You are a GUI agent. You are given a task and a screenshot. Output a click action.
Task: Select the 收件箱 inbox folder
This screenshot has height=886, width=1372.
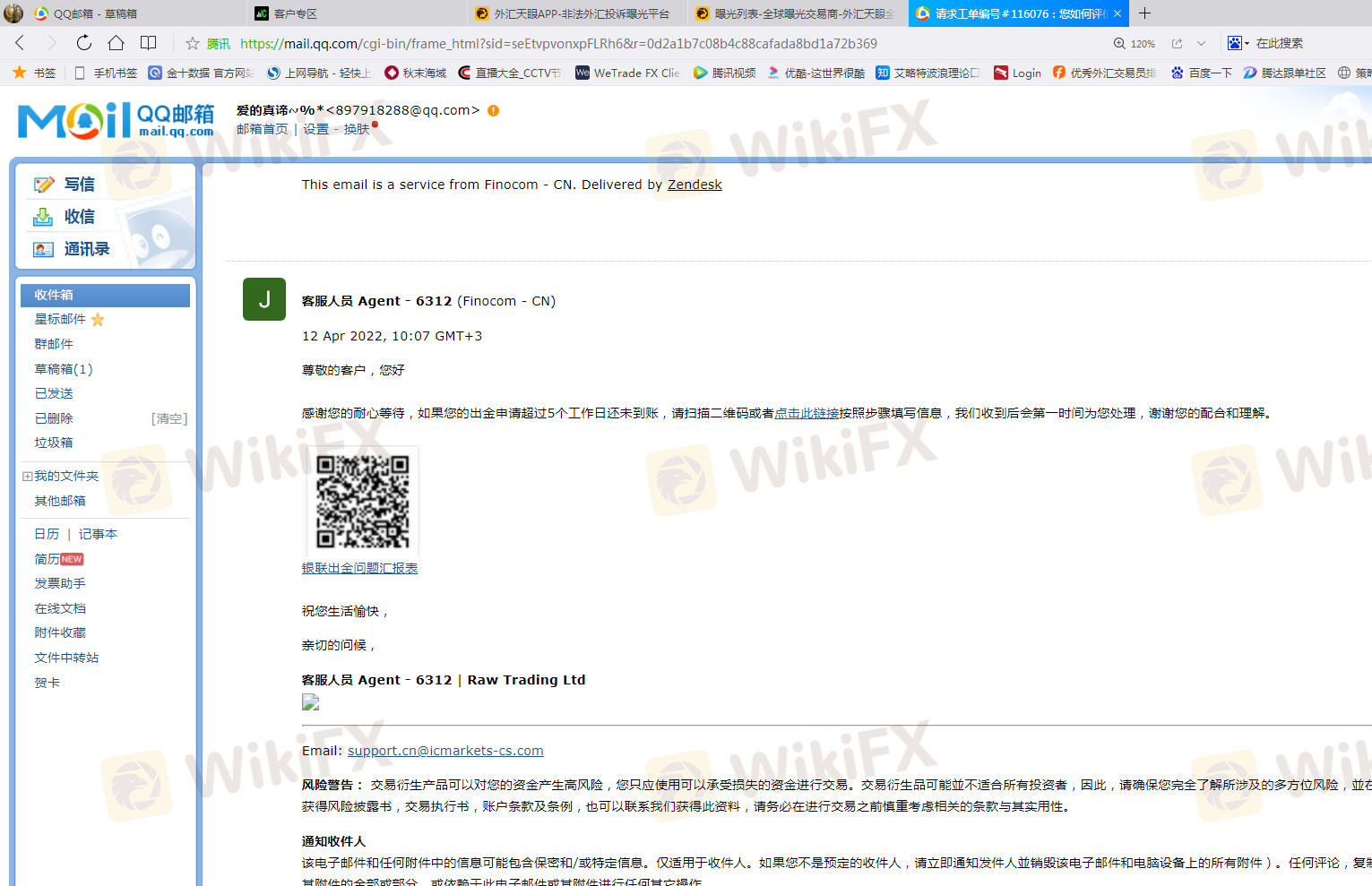105,295
